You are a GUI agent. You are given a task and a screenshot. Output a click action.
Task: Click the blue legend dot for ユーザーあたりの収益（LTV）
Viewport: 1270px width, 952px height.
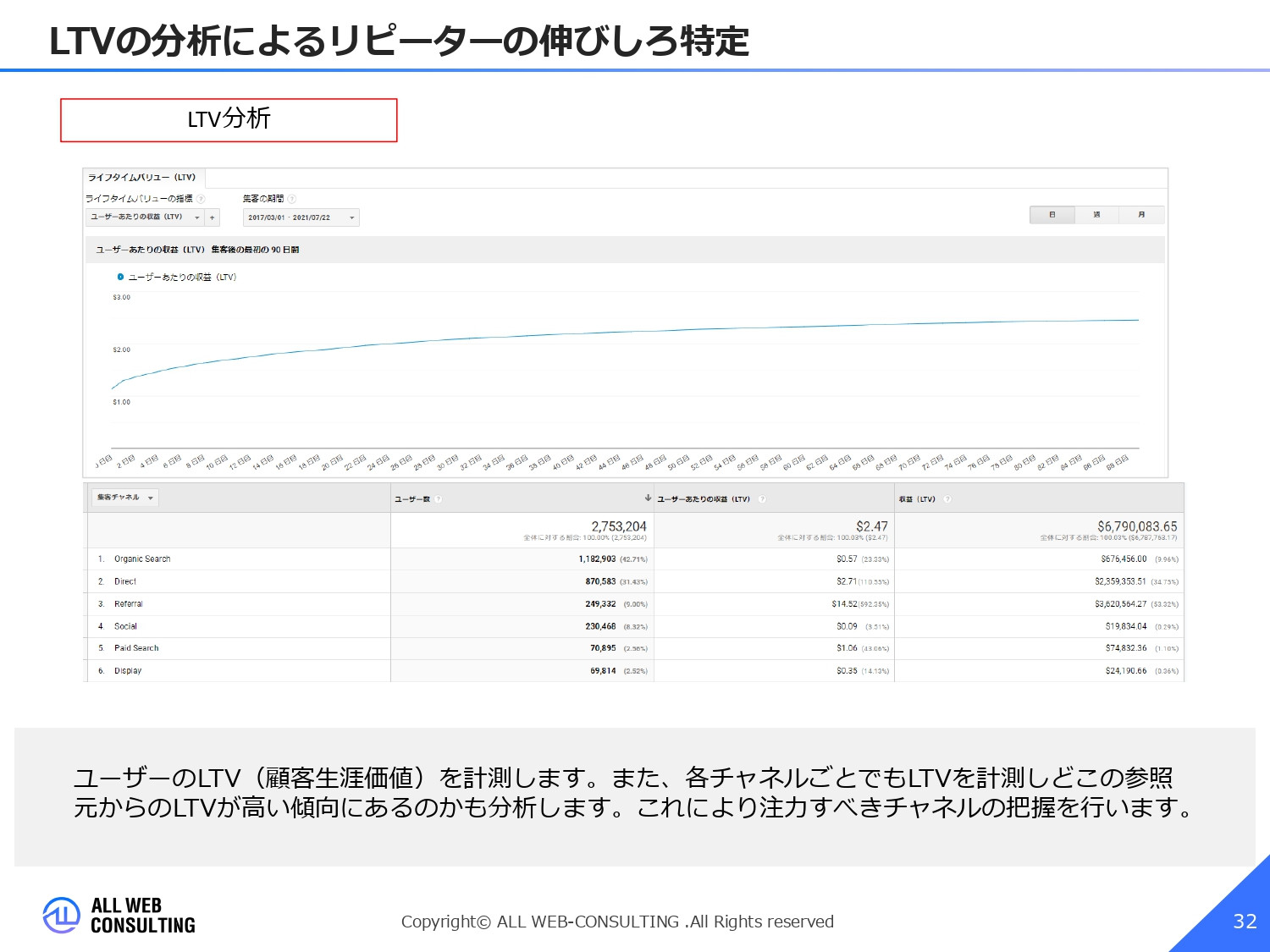[120, 277]
